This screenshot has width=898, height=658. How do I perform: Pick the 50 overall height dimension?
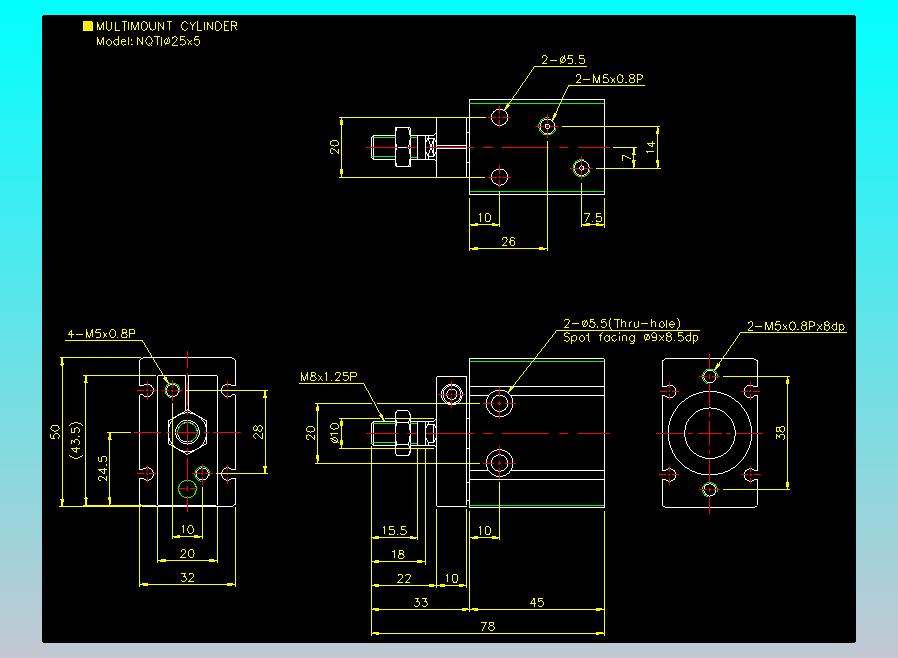point(55,432)
